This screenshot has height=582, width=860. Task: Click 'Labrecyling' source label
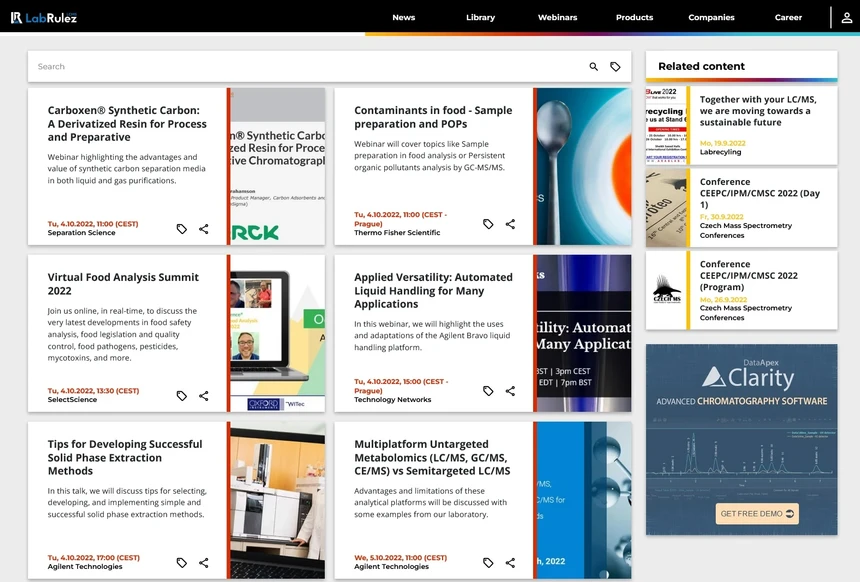tap(720, 152)
